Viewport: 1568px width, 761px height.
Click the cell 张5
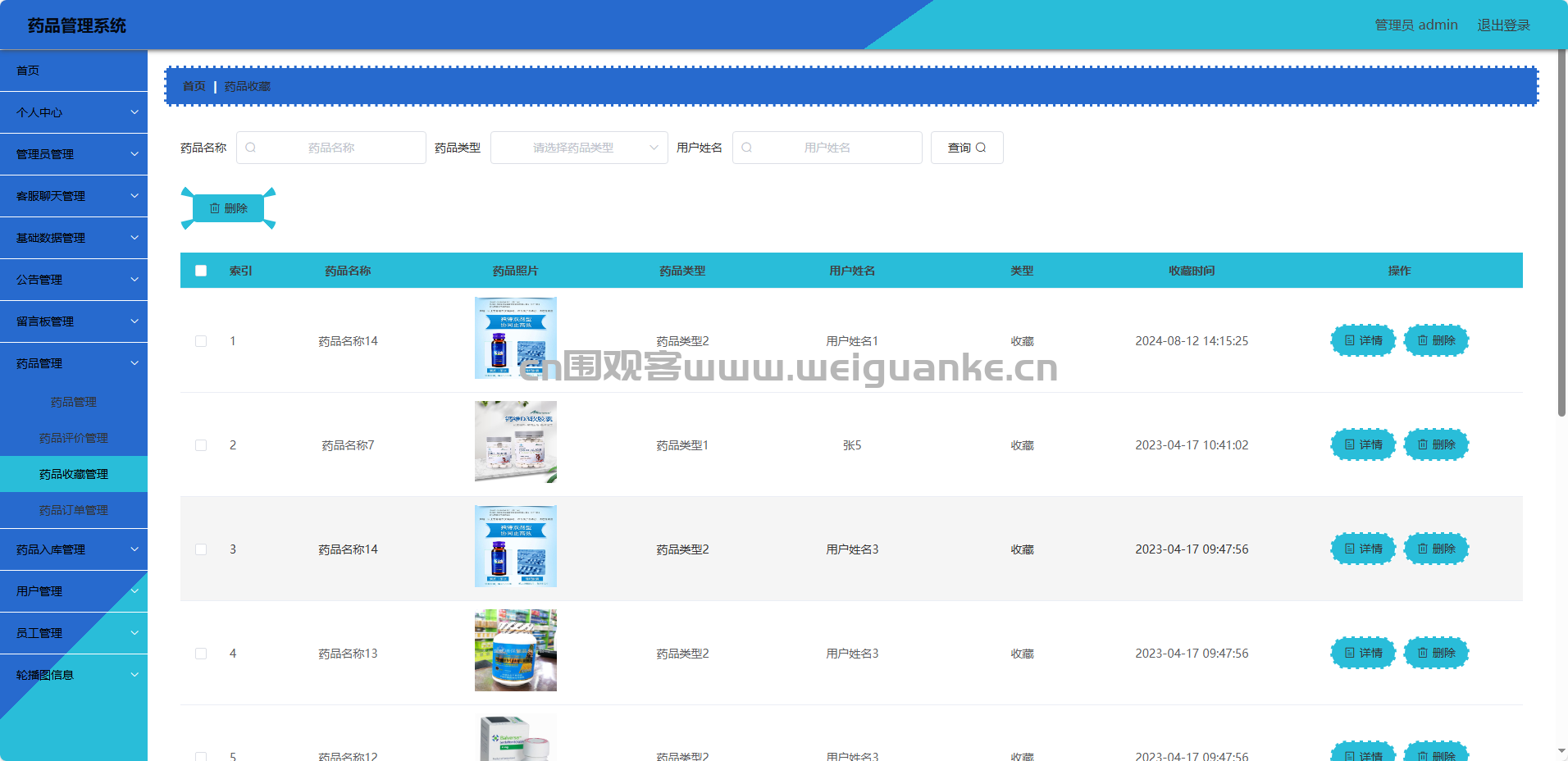click(x=852, y=445)
